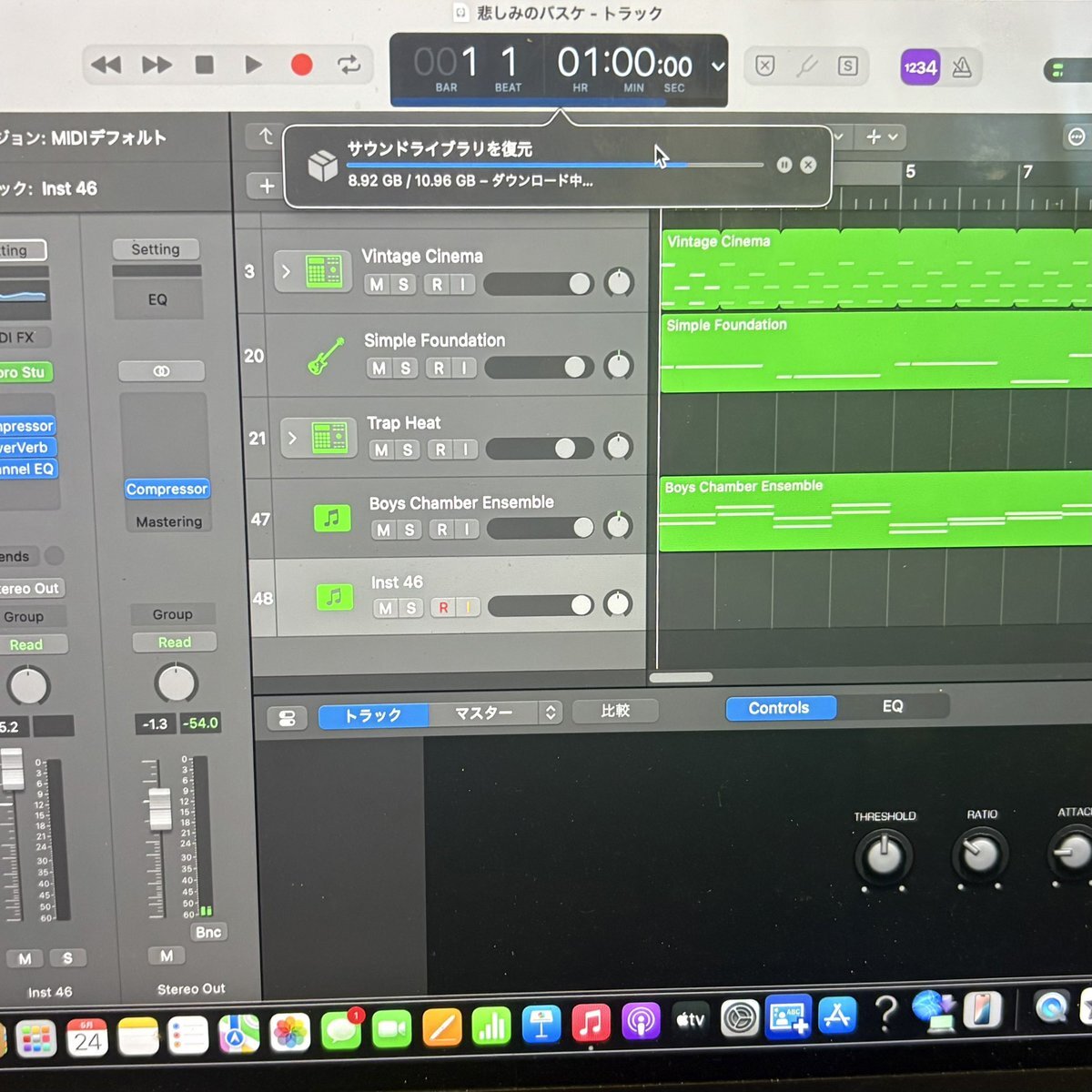Screen dimensions: 1092x1092
Task: Switch to the マスター tab
Action: (x=483, y=713)
